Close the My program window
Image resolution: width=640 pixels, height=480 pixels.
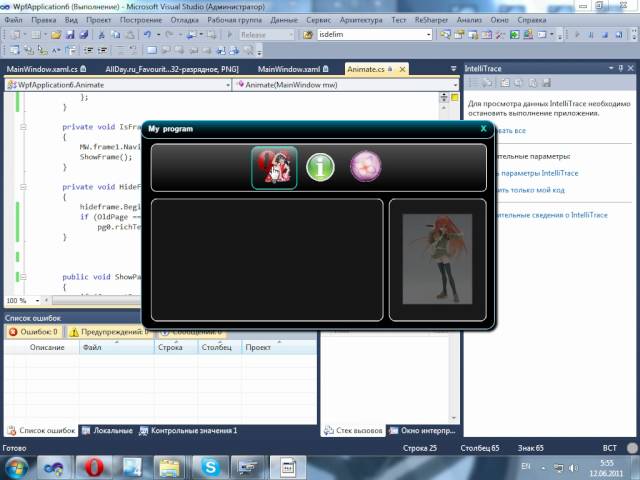[484, 129]
